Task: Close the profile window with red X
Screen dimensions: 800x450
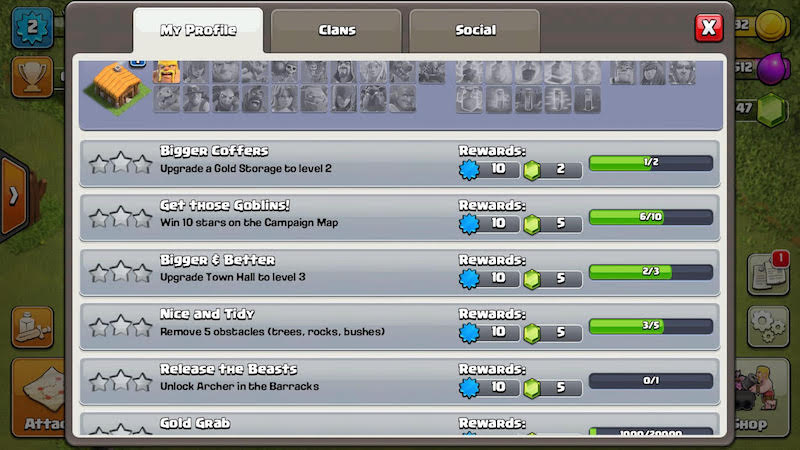Action: (709, 28)
